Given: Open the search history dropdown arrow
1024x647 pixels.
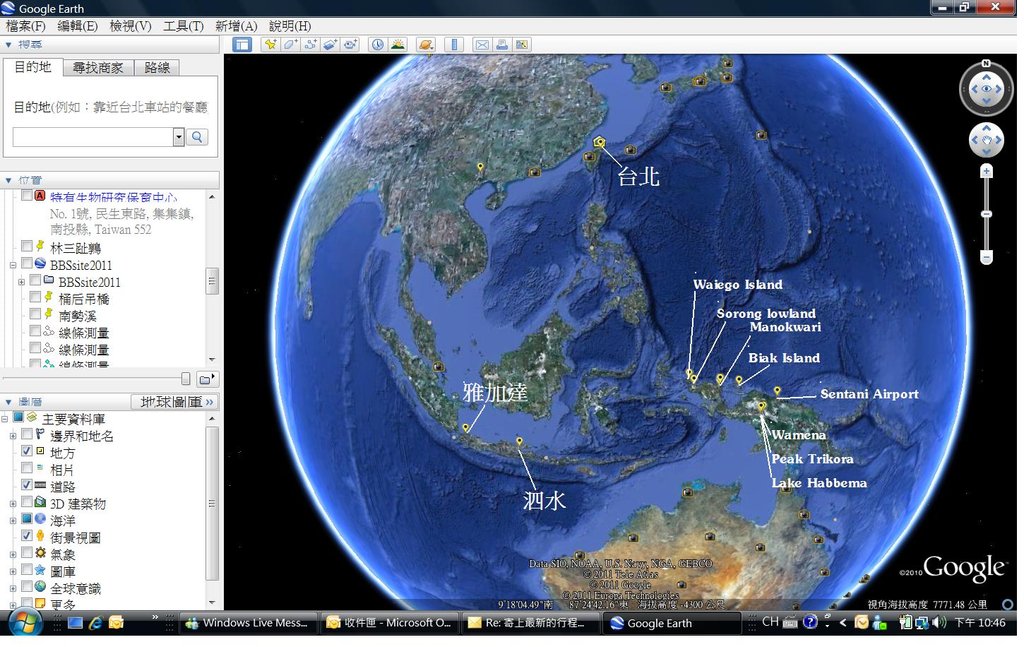Looking at the screenshot, I should pyautogui.click(x=178, y=137).
